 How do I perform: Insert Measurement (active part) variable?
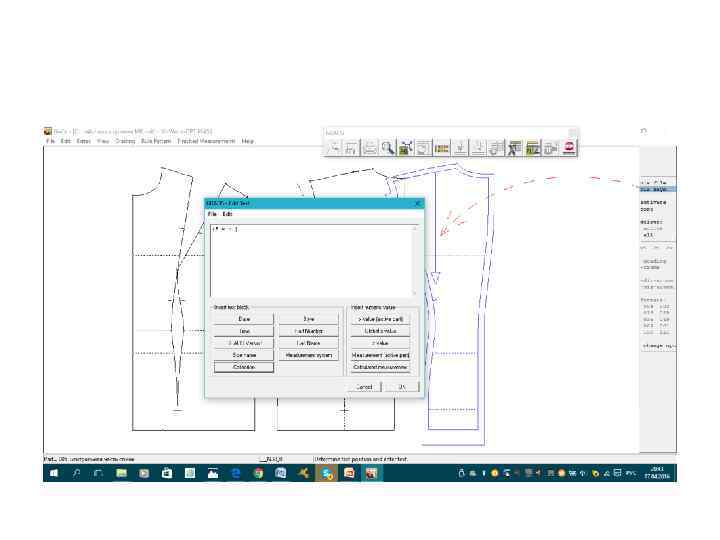tap(380, 355)
